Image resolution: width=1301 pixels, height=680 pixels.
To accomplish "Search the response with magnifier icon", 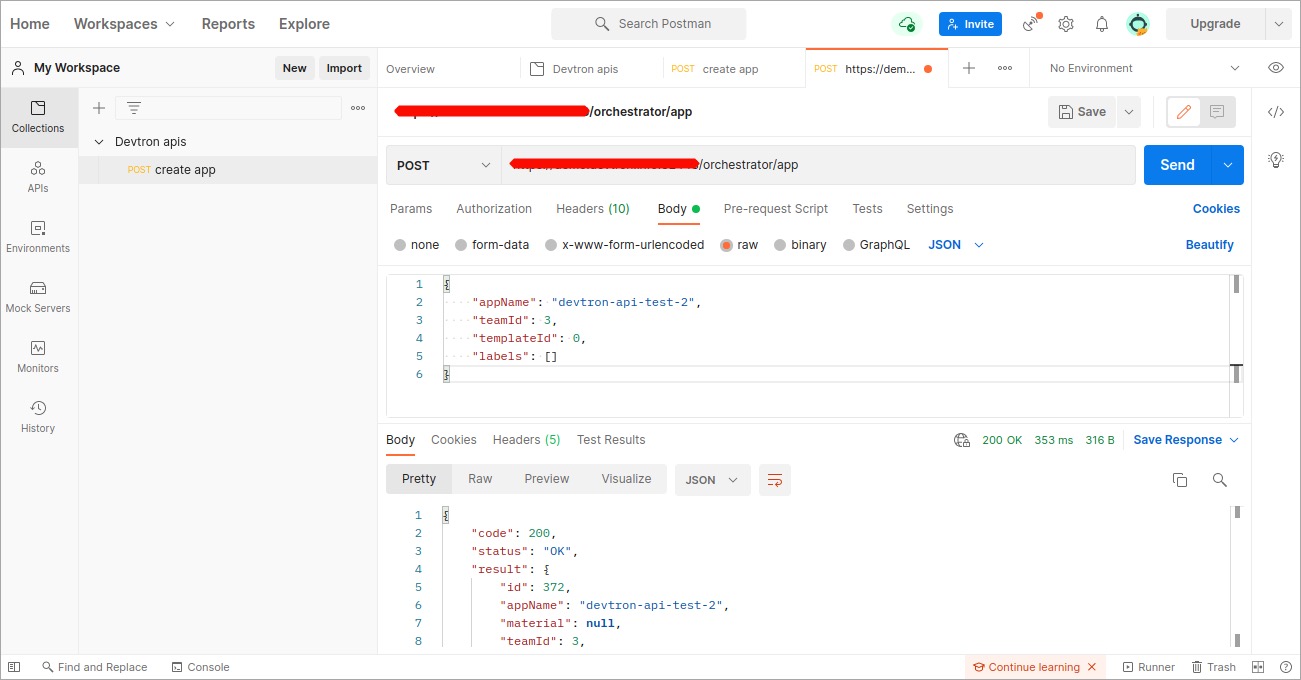I will pyautogui.click(x=1219, y=480).
